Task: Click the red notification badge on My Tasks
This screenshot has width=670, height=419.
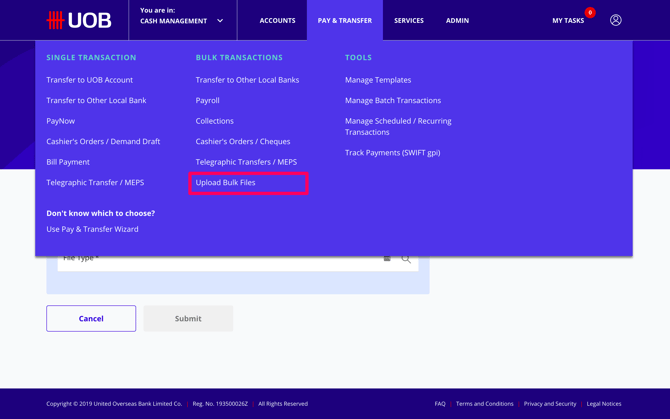Action: 590,12
